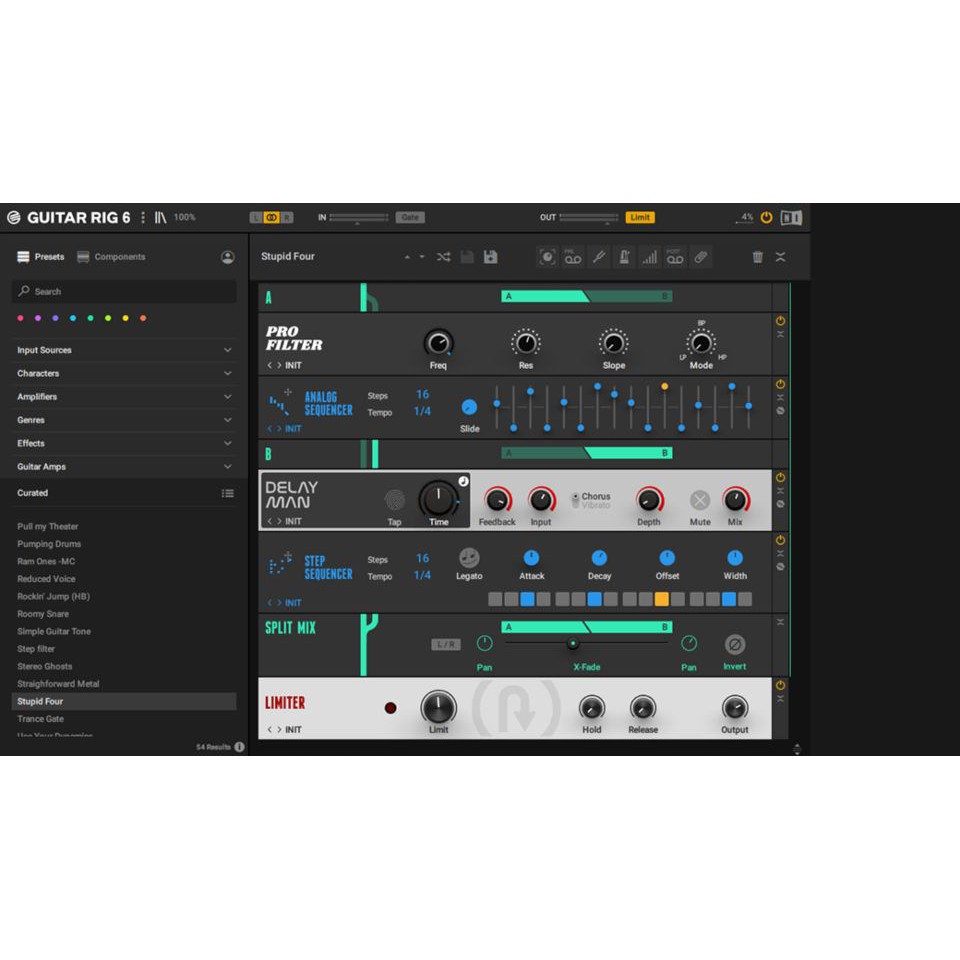Screen dimensions: 960x960
Task: Click the X-Fade slider handle
Action: tap(573, 644)
